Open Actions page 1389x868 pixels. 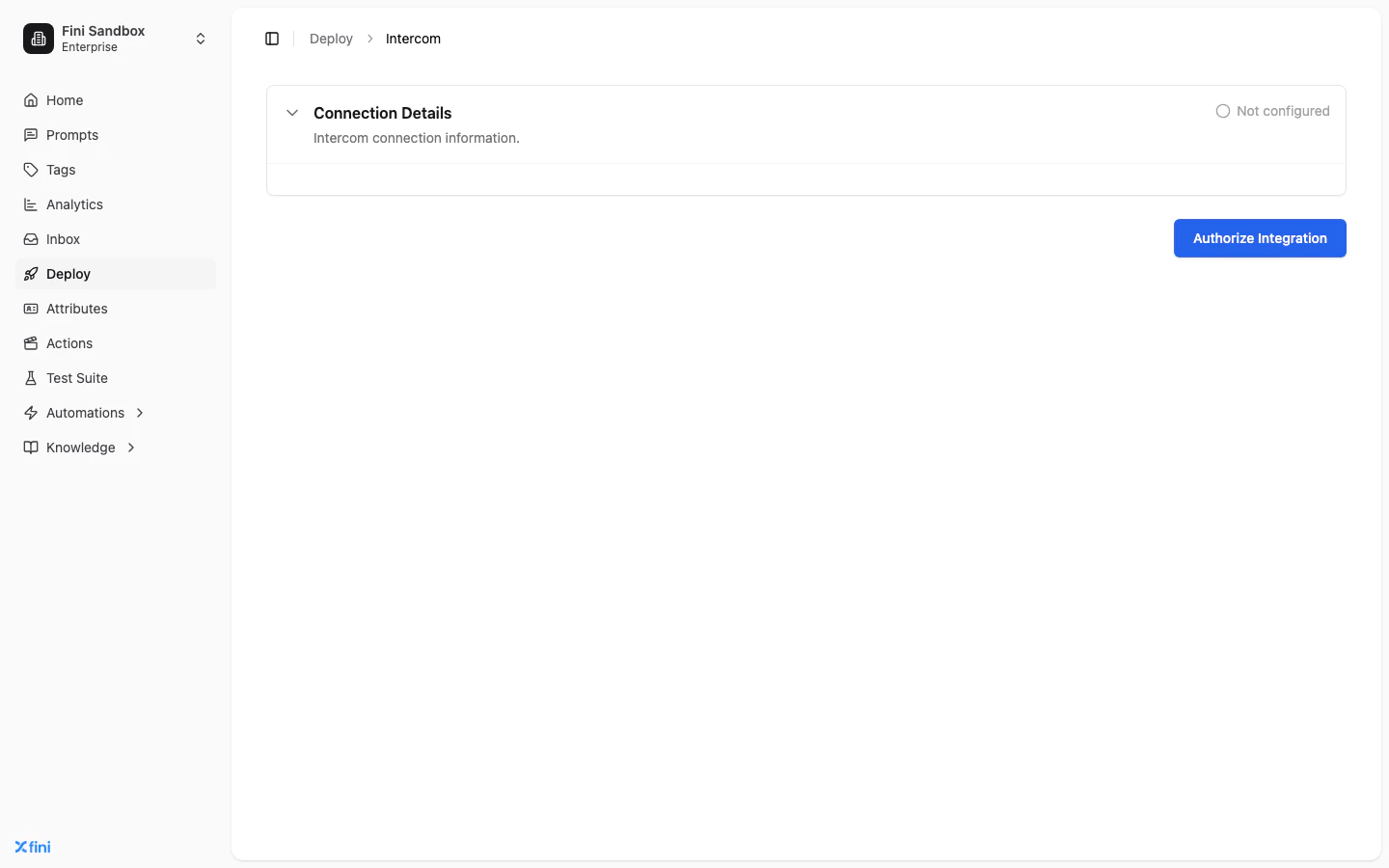(116, 343)
